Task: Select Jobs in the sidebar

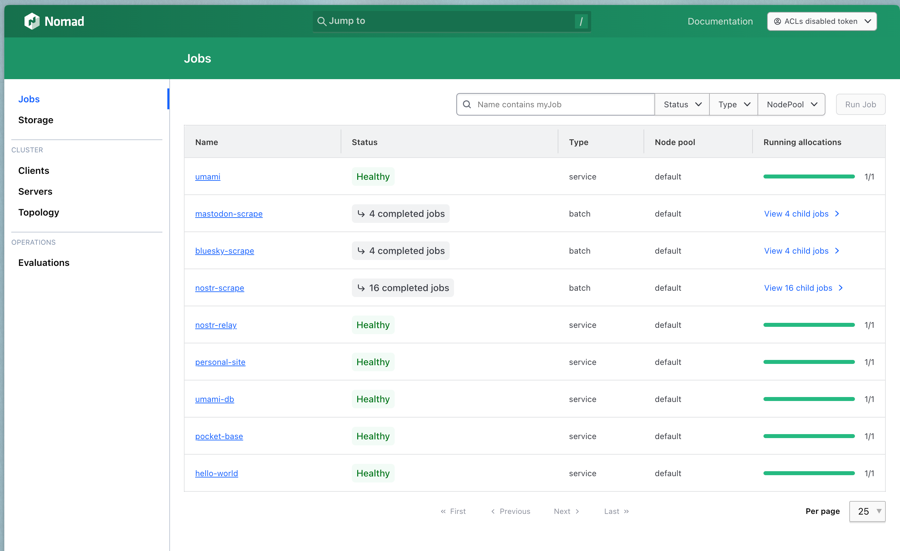Action: (29, 99)
